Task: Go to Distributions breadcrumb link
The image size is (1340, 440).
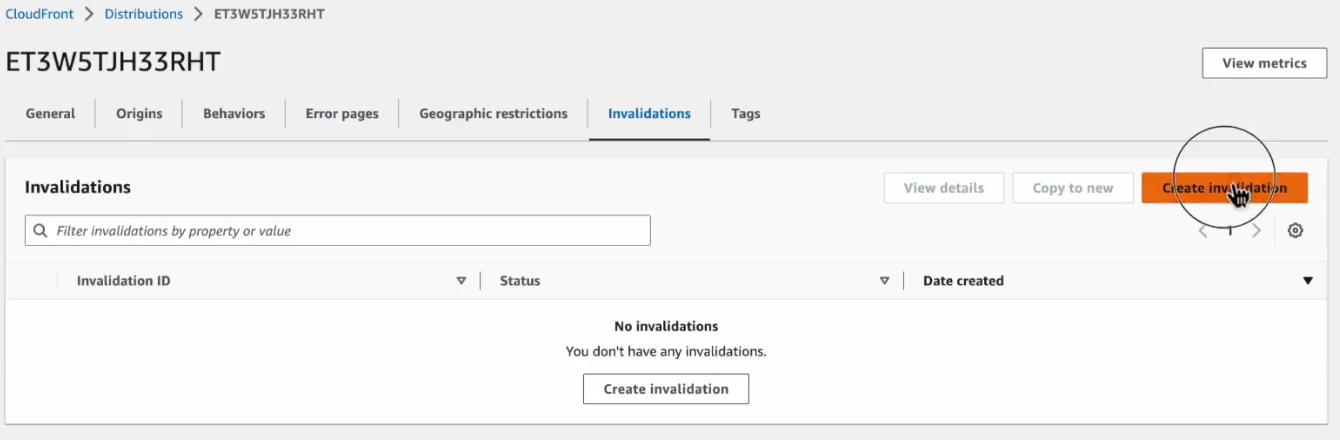Action: click(144, 14)
